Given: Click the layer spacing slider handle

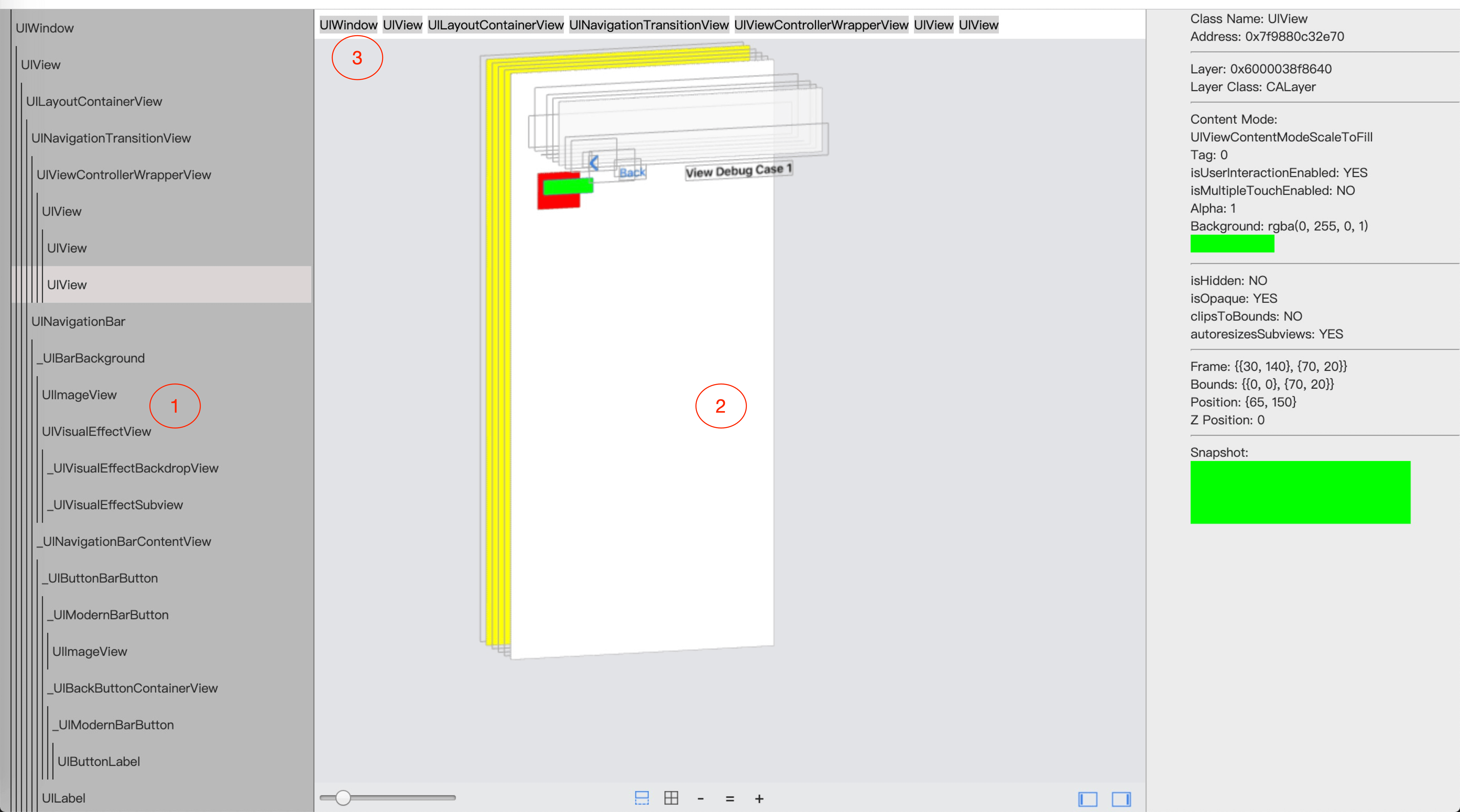Looking at the screenshot, I should pos(343,798).
